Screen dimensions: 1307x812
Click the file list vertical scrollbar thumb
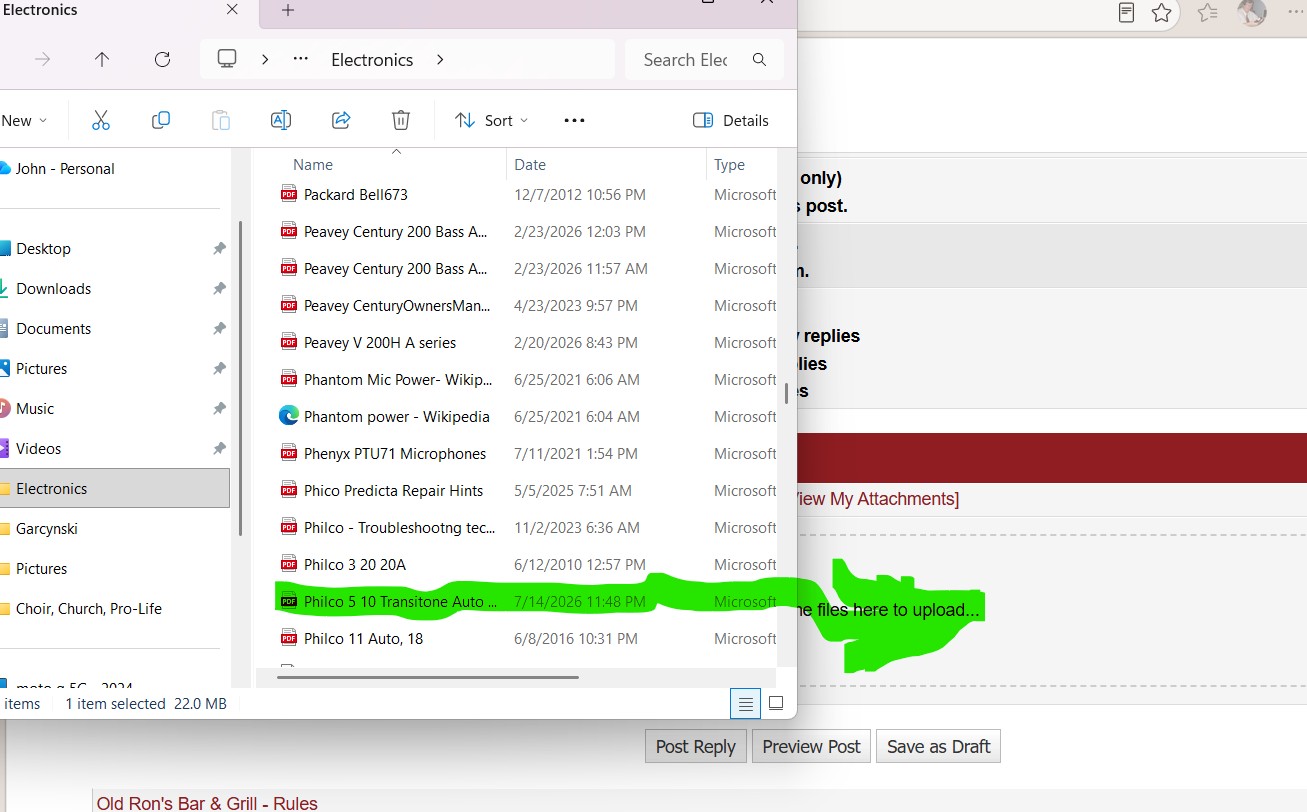pyautogui.click(x=786, y=393)
